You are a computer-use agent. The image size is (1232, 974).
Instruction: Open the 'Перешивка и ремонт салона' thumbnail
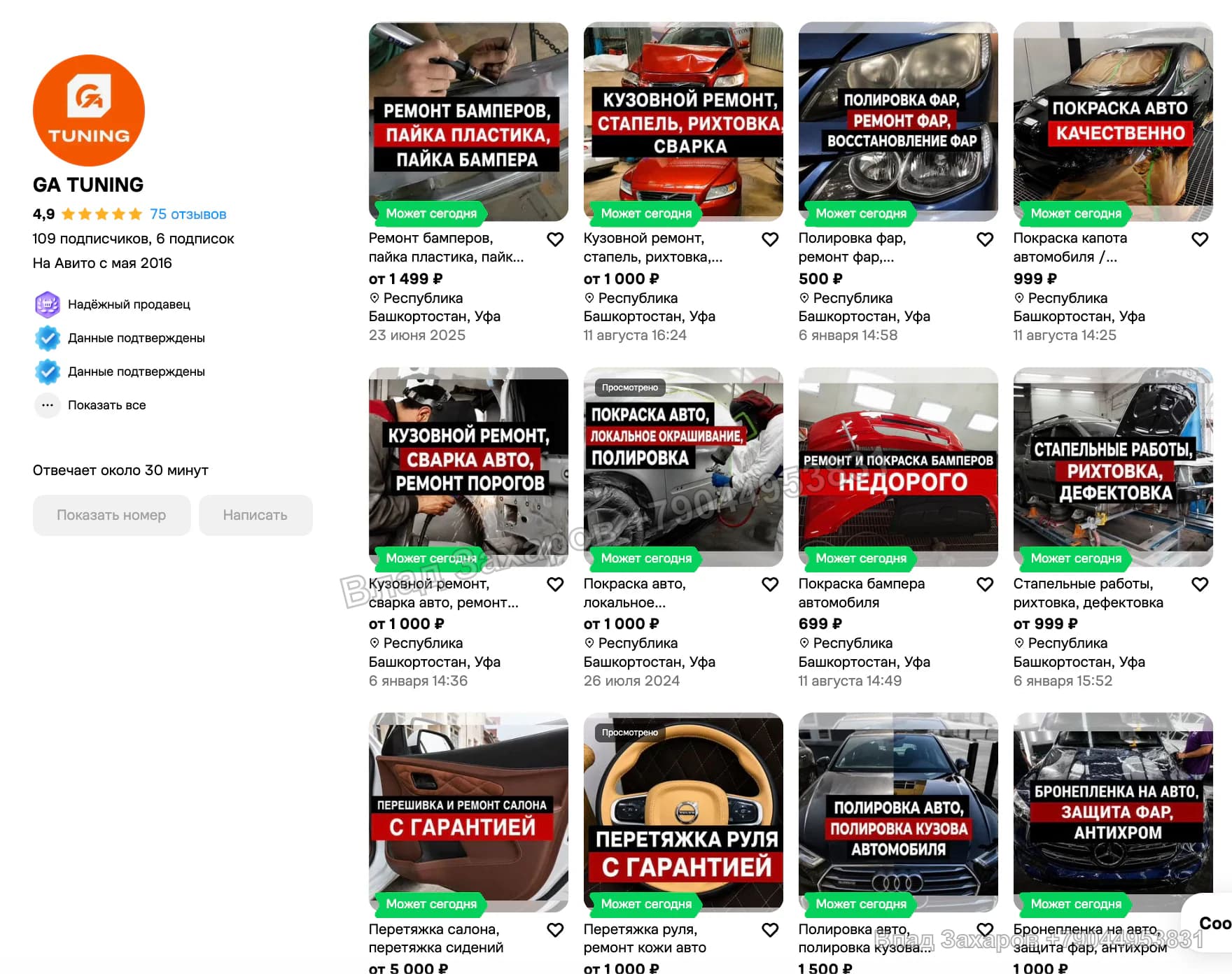[x=468, y=812]
